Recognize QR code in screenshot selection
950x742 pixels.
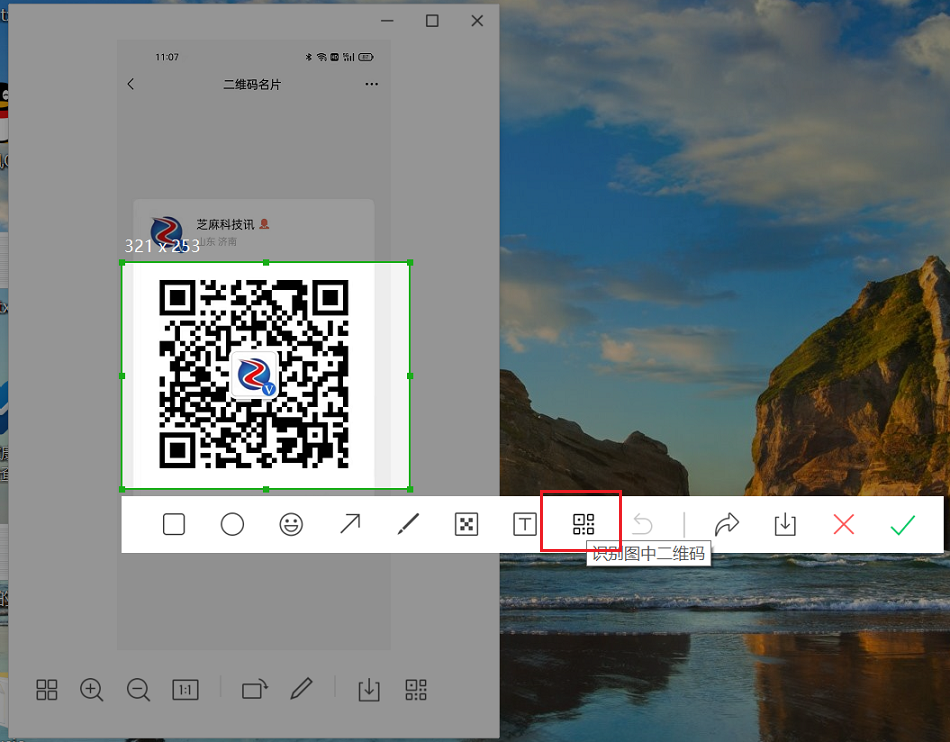[583, 524]
